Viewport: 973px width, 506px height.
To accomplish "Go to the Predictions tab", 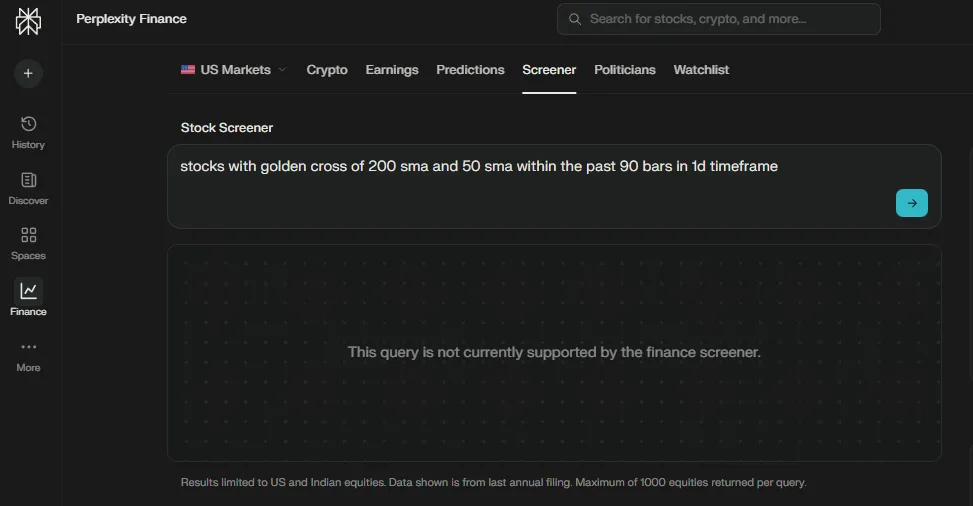I will (470, 70).
